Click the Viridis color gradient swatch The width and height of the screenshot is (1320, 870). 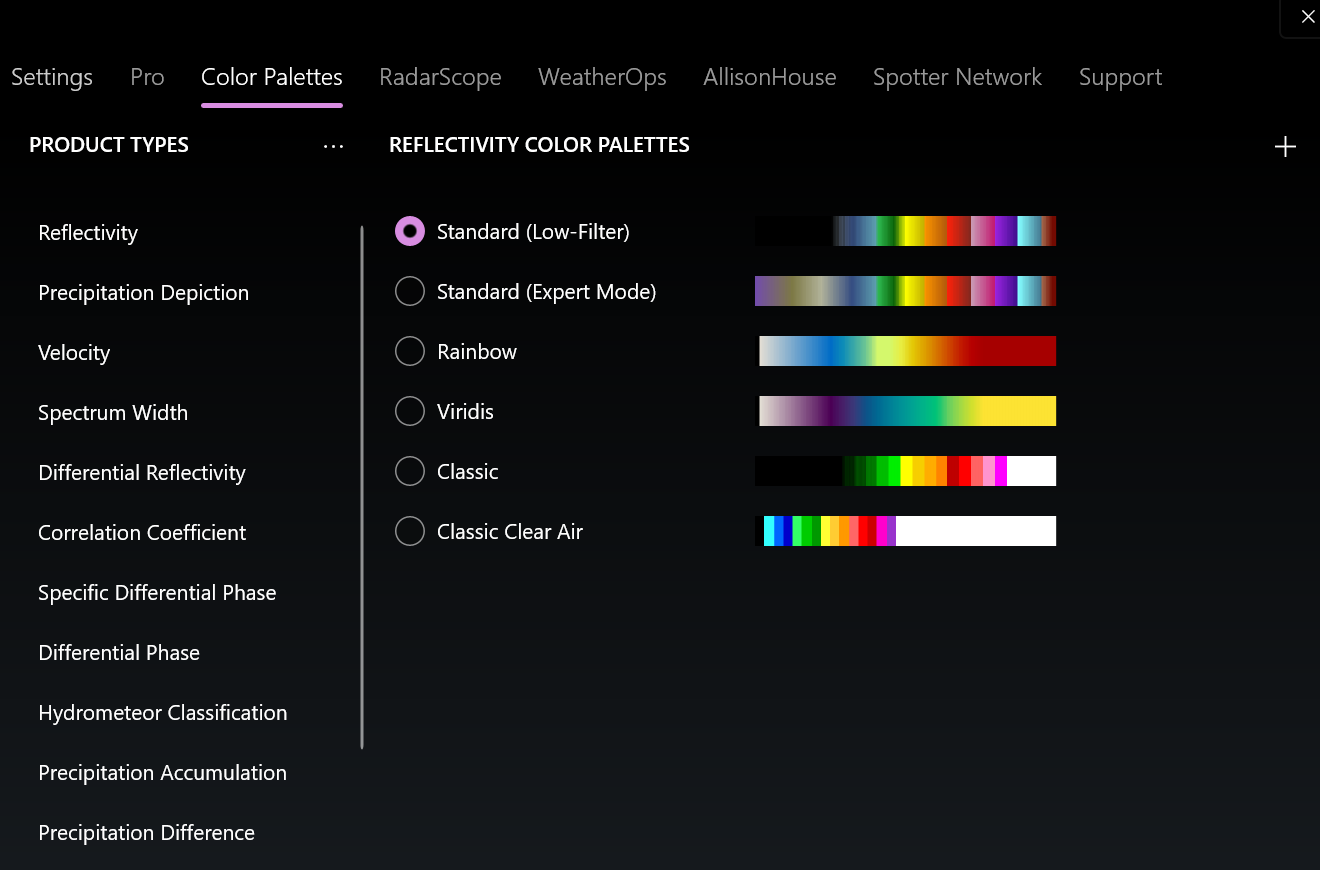click(x=905, y=411)
